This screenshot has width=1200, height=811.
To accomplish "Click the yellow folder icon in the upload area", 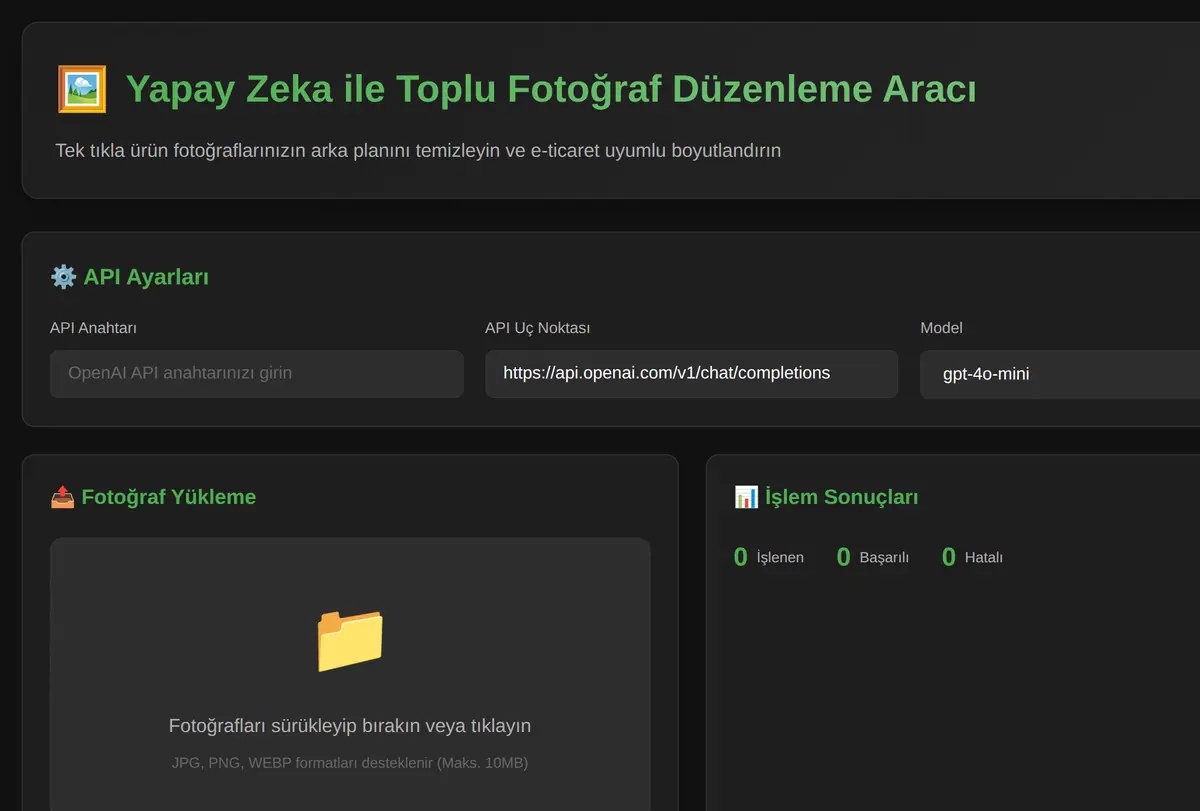I will coord(350,640).
